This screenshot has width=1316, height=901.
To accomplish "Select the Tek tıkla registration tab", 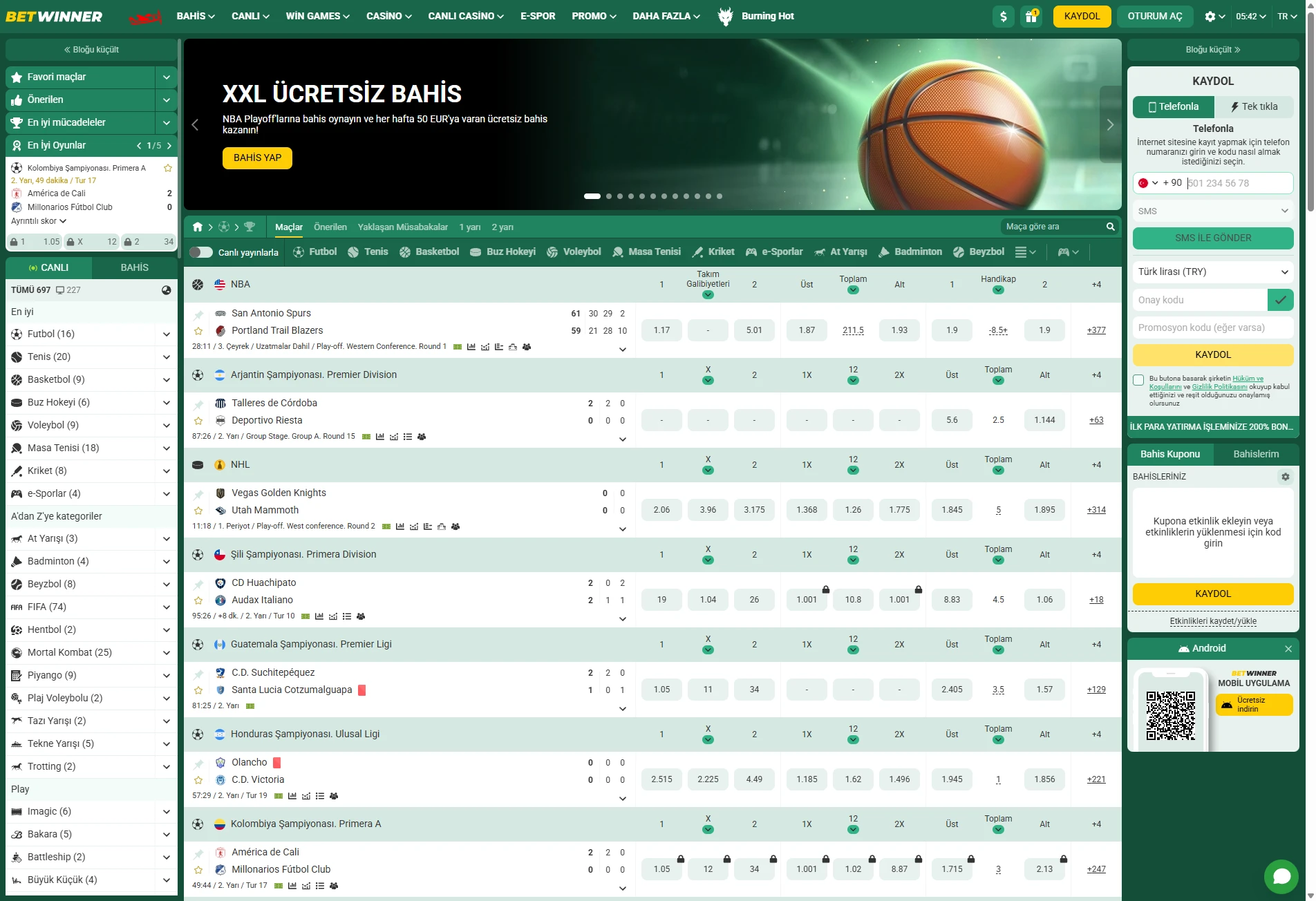I will point(1254,106).
